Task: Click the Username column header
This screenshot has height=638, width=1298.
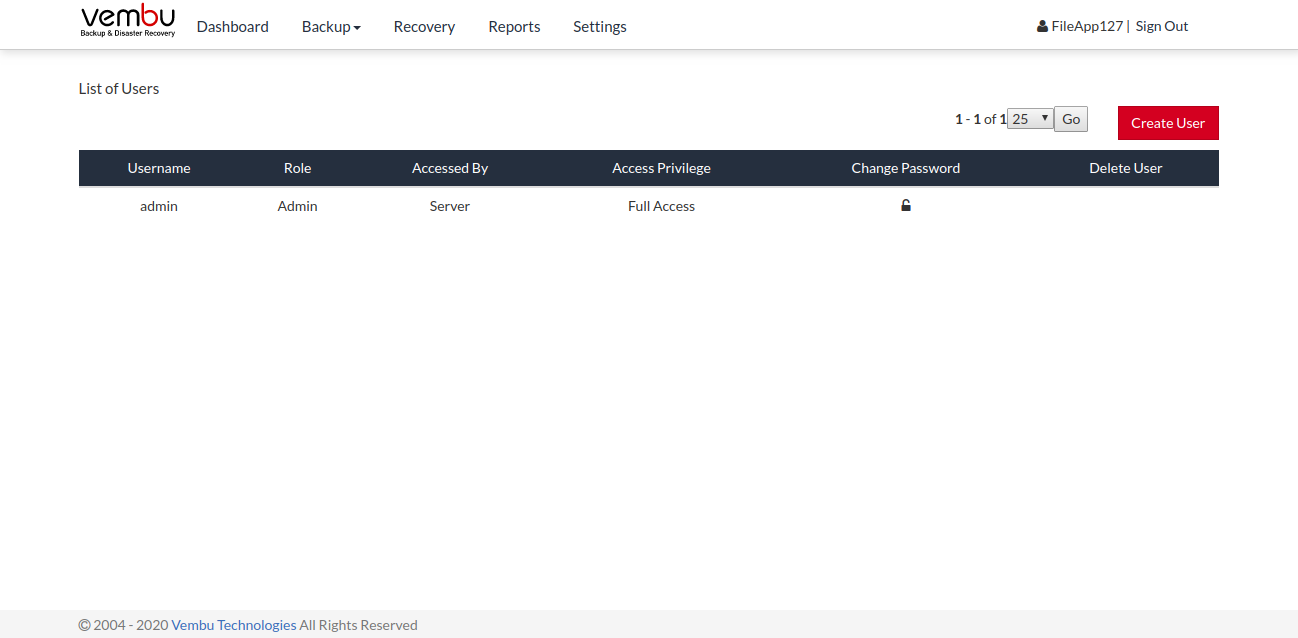Action: (159, 168)
